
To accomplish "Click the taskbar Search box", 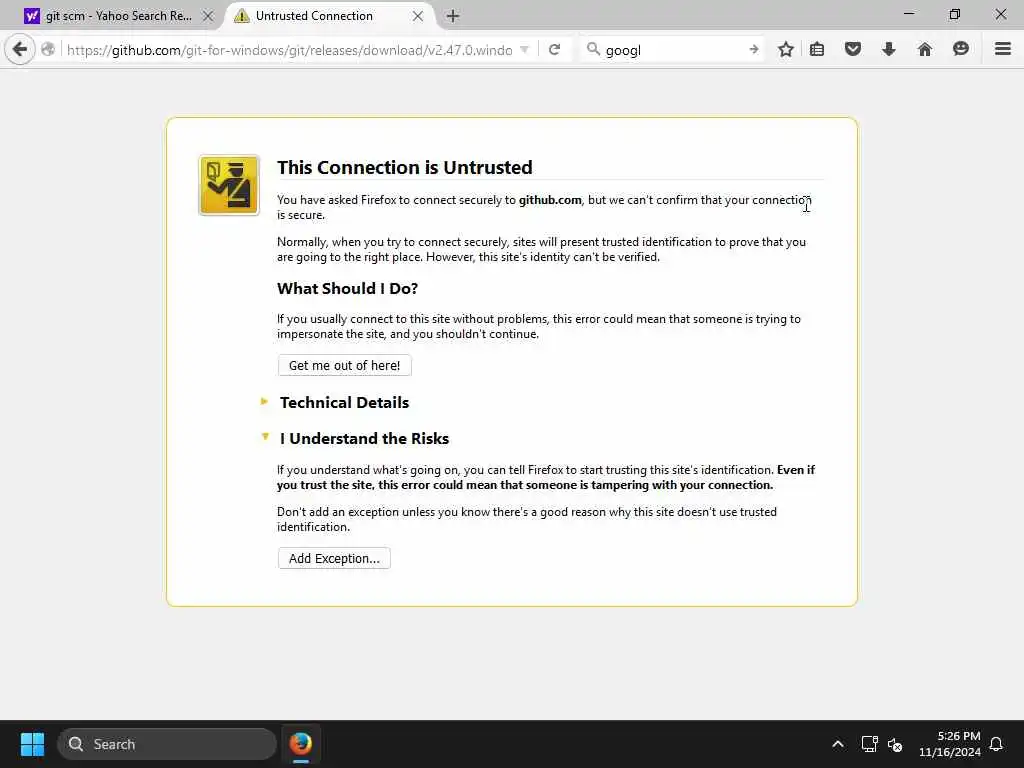I will point(167,744).
